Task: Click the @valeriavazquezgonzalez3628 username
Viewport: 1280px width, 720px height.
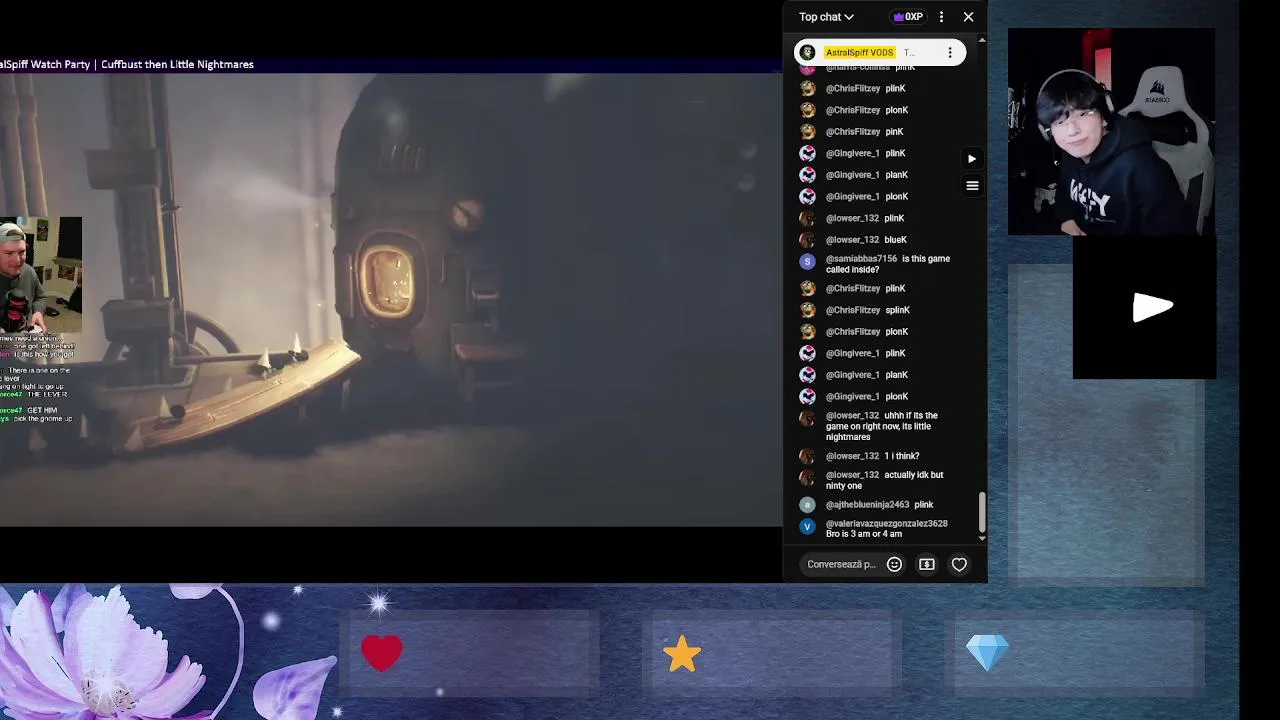Action: tap(886, 524)
